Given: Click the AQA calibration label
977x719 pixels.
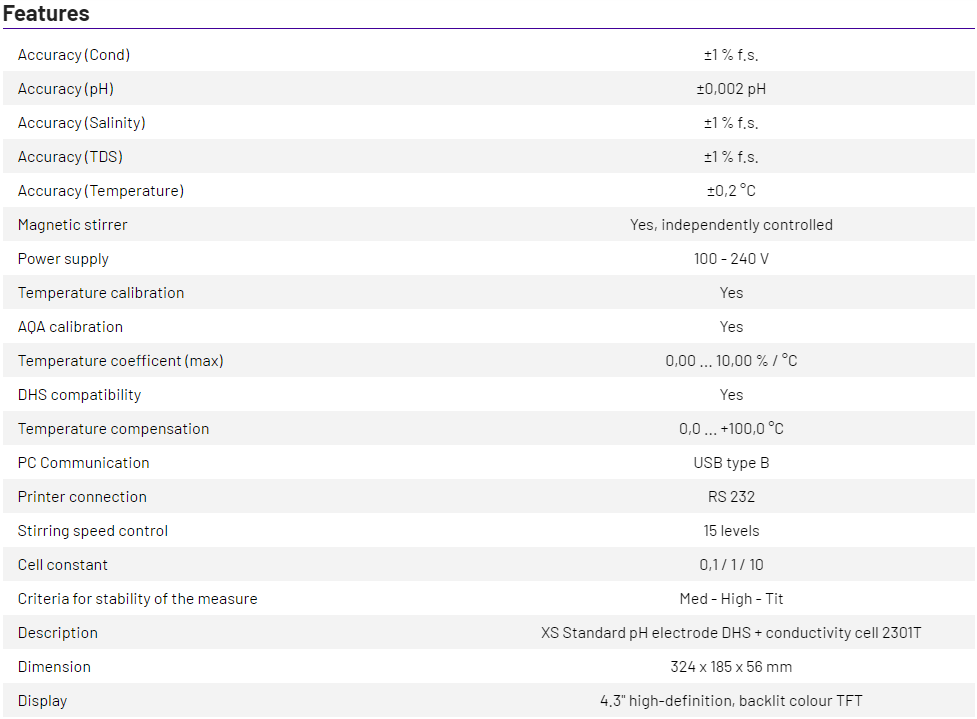Looking at the screenshot, I should 70,327.
